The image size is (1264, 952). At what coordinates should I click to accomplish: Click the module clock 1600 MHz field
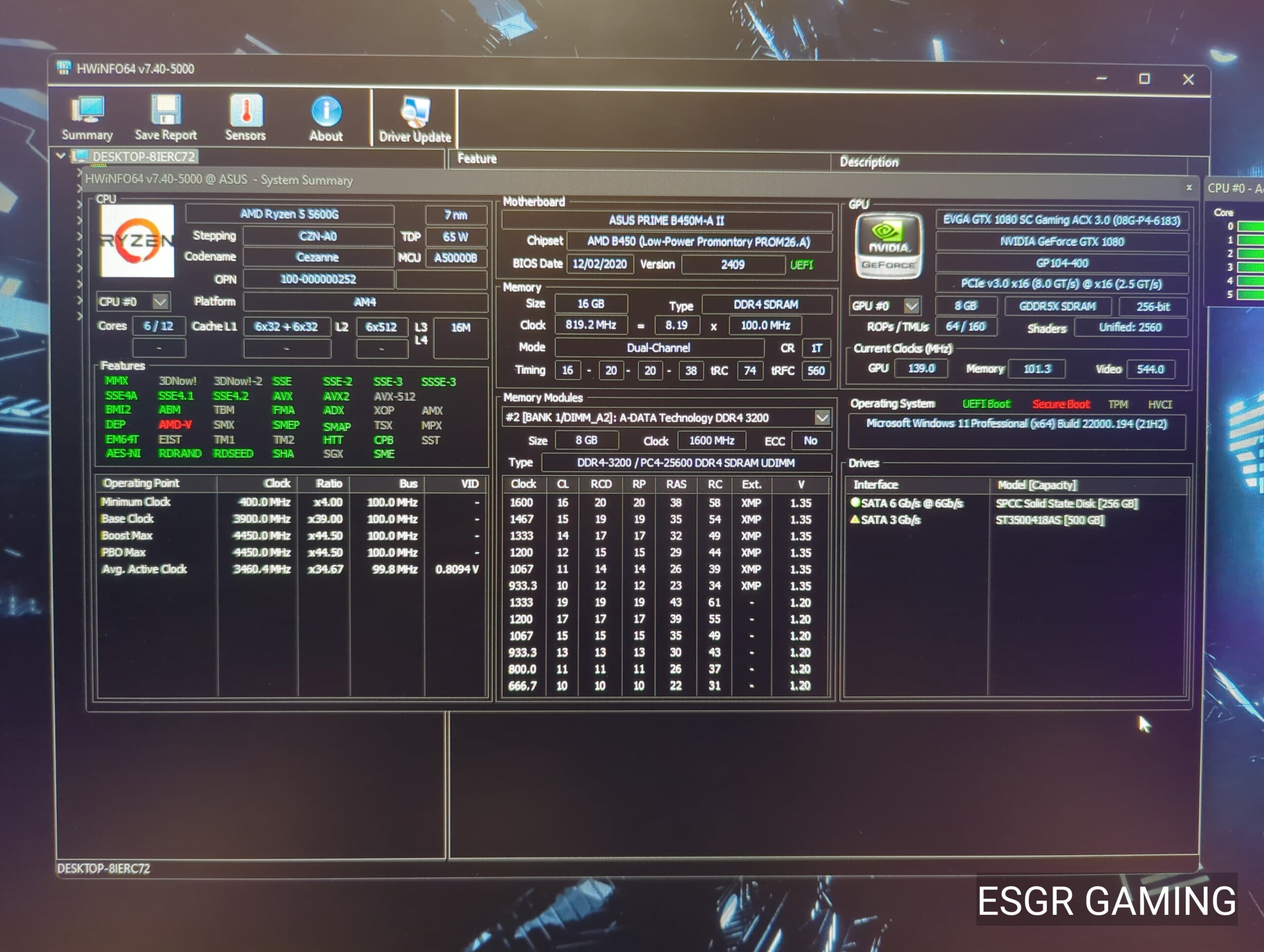tap(711, 440)
